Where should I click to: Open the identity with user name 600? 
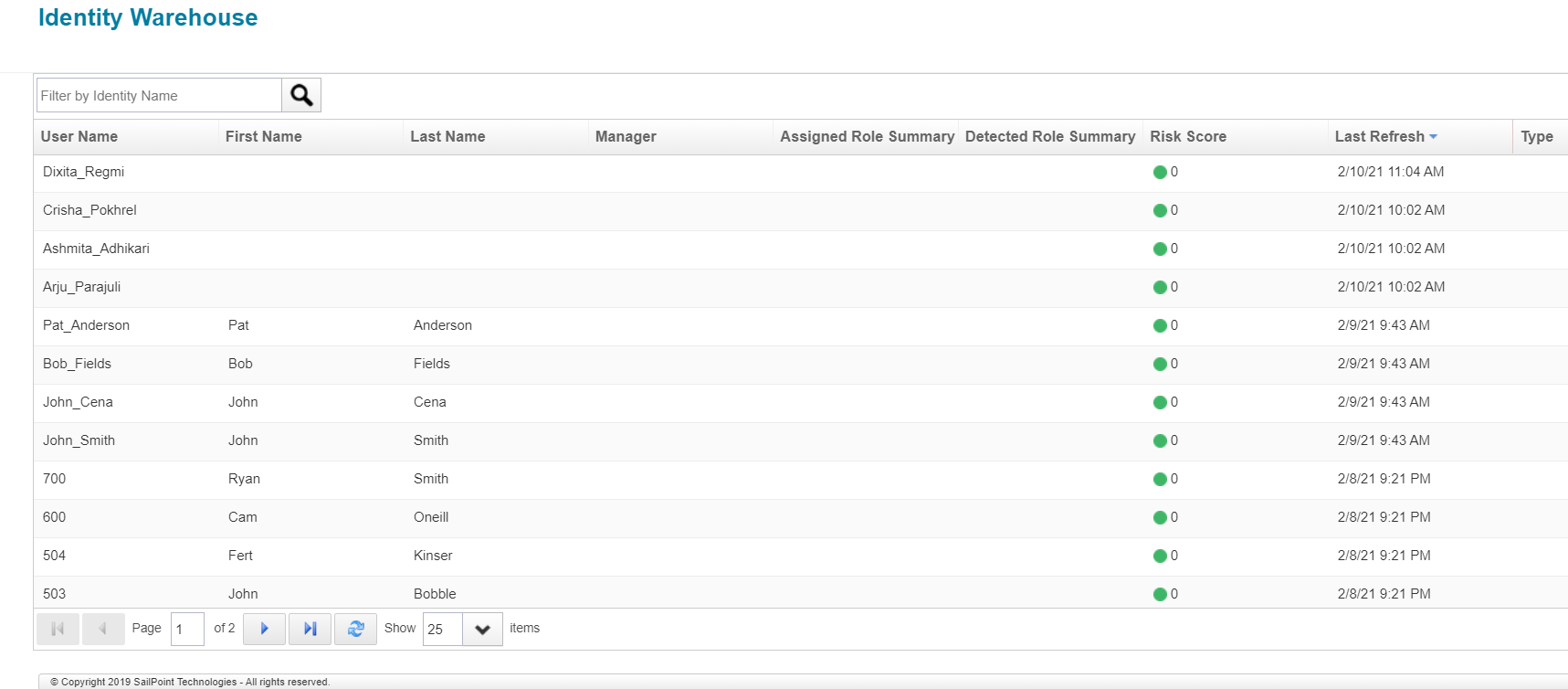pyautogui.click(x=54, y=517)
